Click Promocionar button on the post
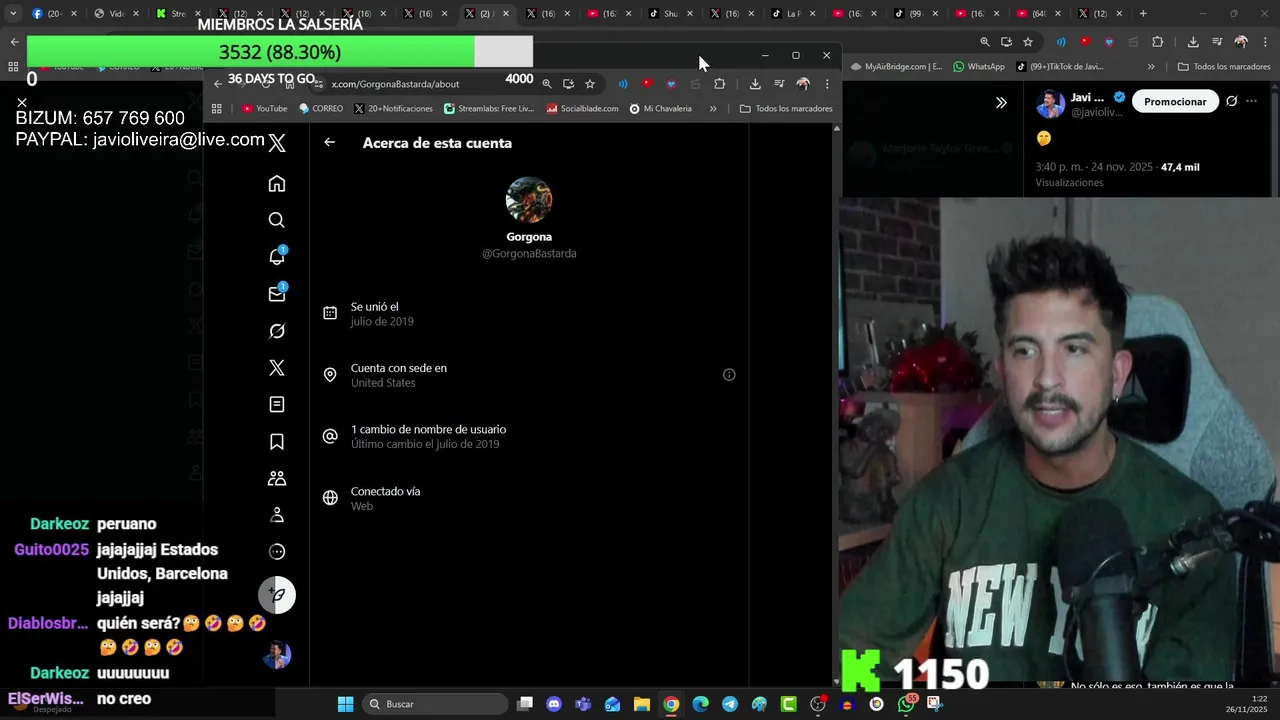 (1175, 101)
